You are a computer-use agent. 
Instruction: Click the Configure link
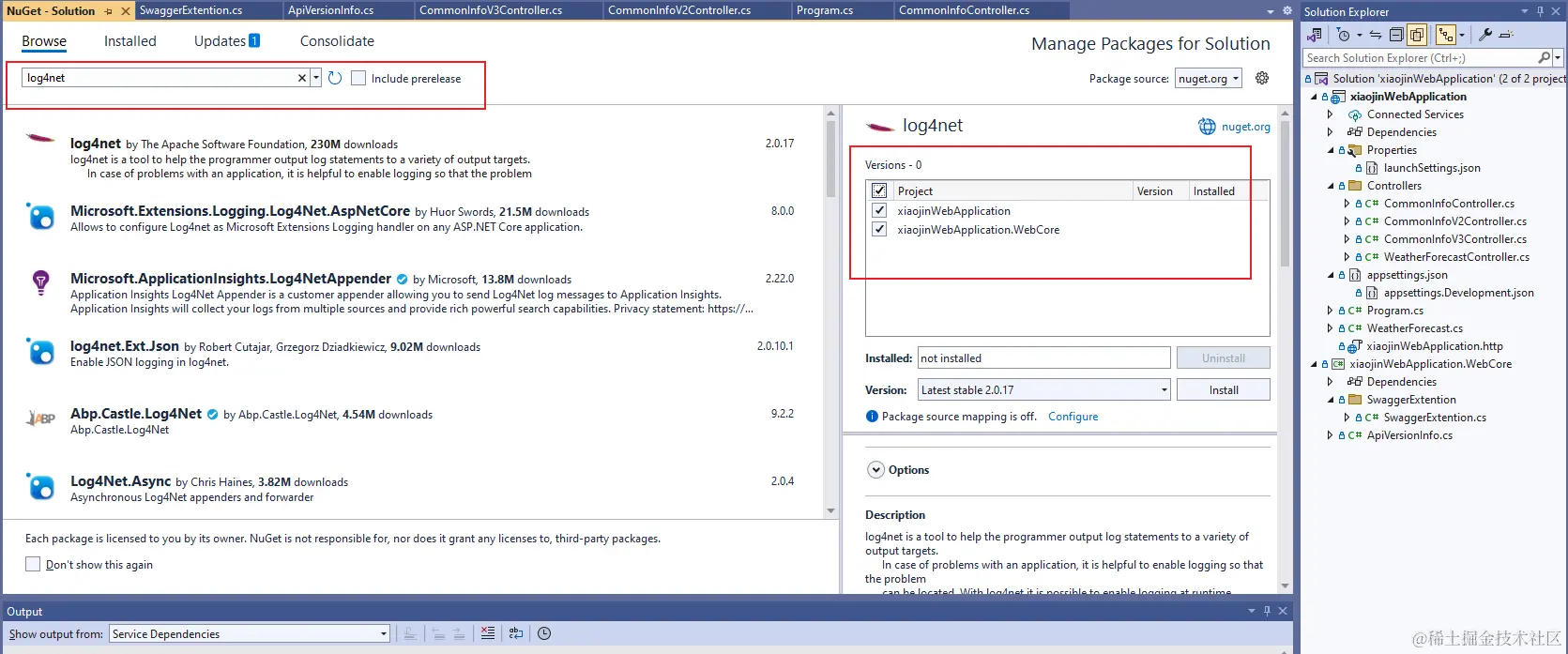click(x=1073, y=417)
